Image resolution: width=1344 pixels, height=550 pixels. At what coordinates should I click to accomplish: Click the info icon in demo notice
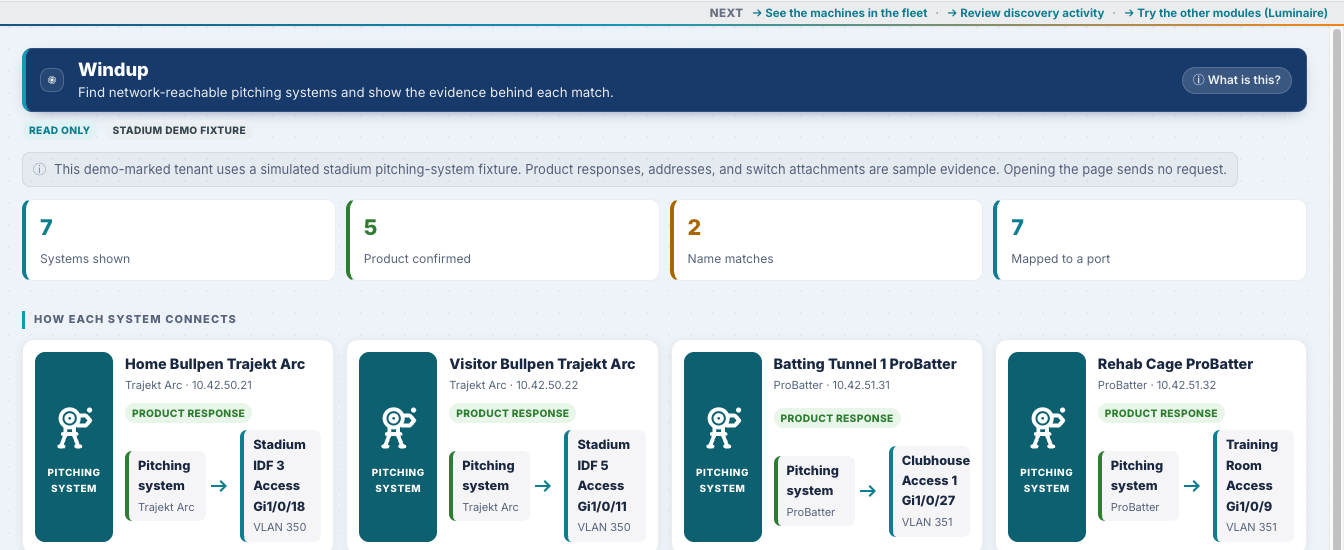click(40, 169)
